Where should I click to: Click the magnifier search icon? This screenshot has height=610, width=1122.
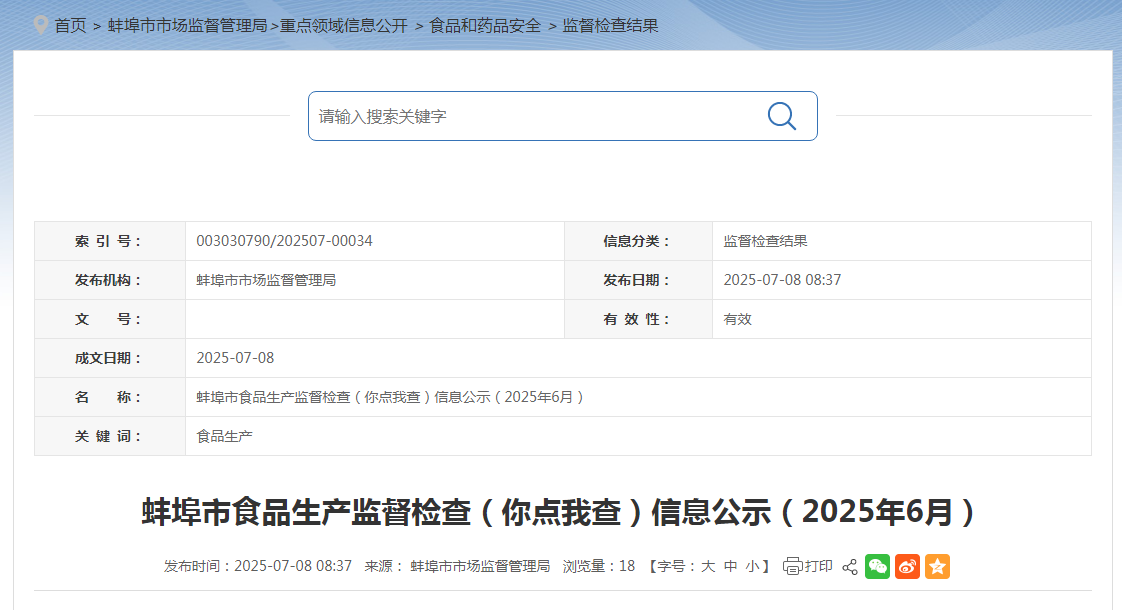point(781,116)
